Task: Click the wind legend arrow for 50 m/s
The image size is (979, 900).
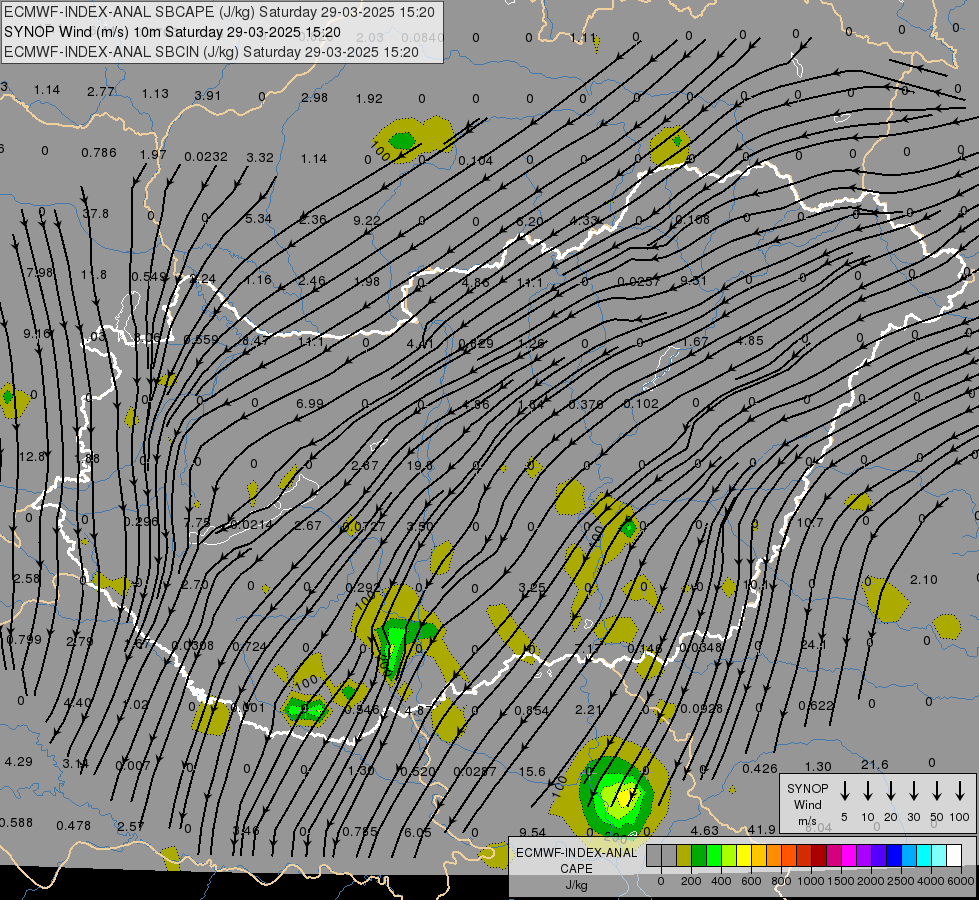Action: point(937,791)
